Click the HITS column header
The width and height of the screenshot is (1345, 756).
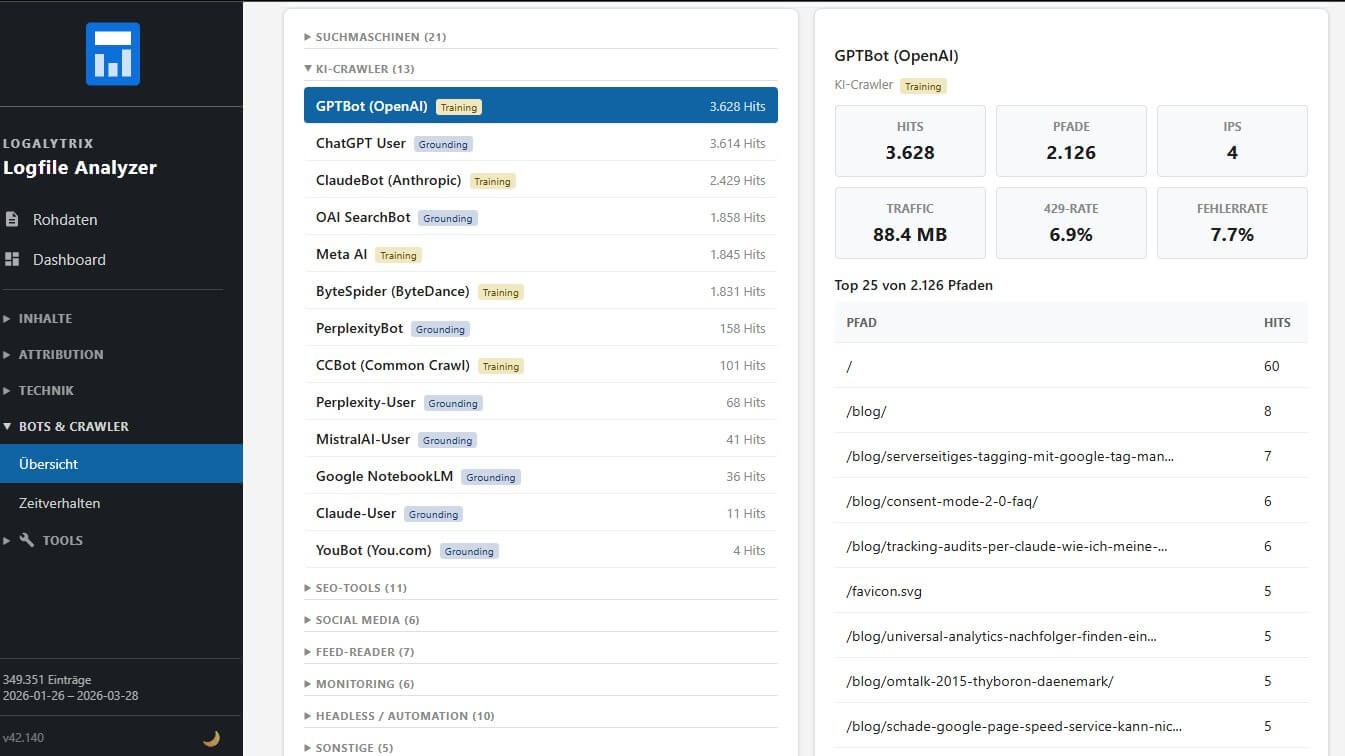point(1277,322)
